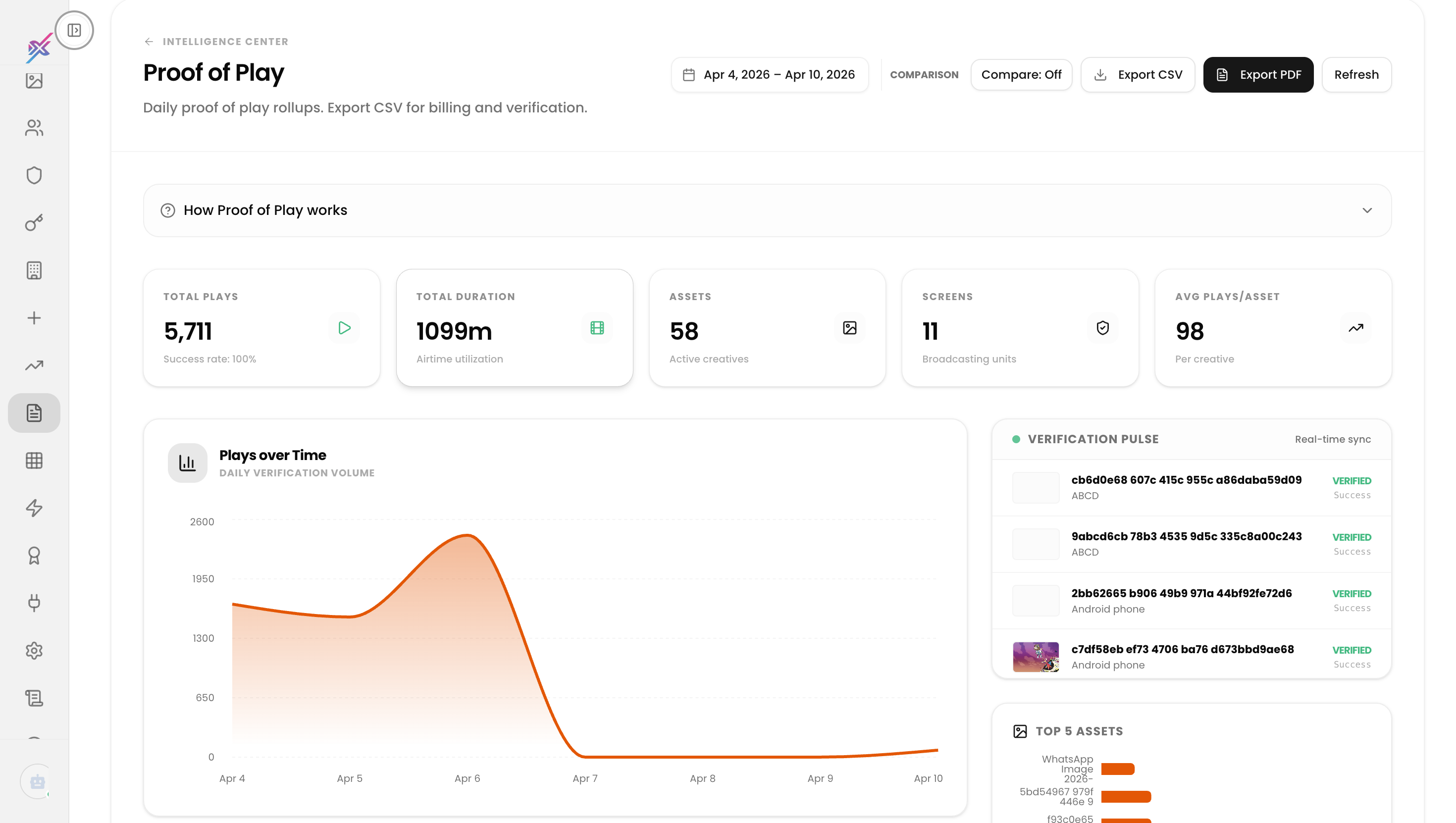Click the Export PDF button
Viewport: 1456px width, 823px height.
(x=1258, y=75)
